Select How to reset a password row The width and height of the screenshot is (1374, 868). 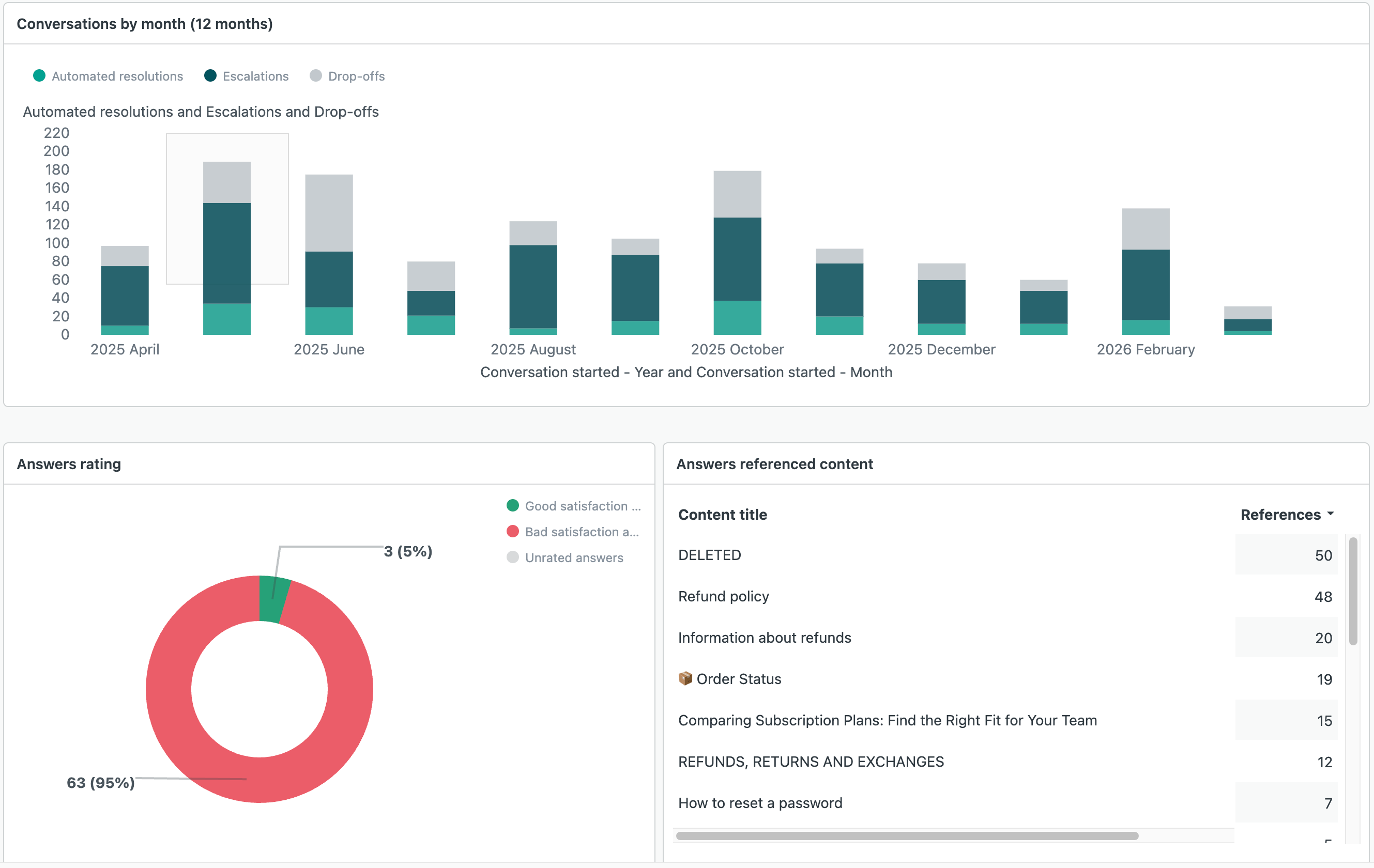(759, 803)
